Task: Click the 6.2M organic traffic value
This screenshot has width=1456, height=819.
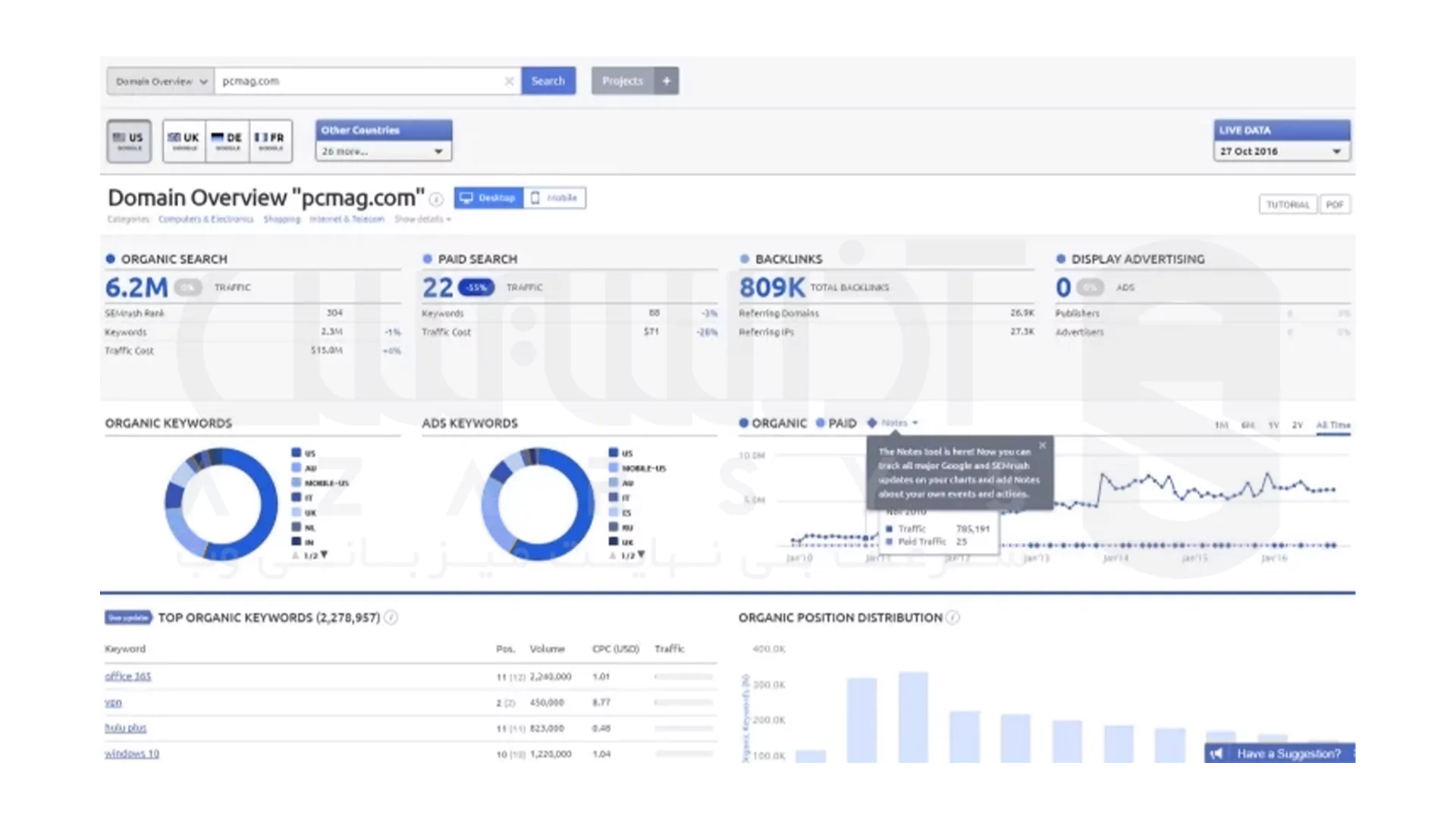Action: (136, 287)
